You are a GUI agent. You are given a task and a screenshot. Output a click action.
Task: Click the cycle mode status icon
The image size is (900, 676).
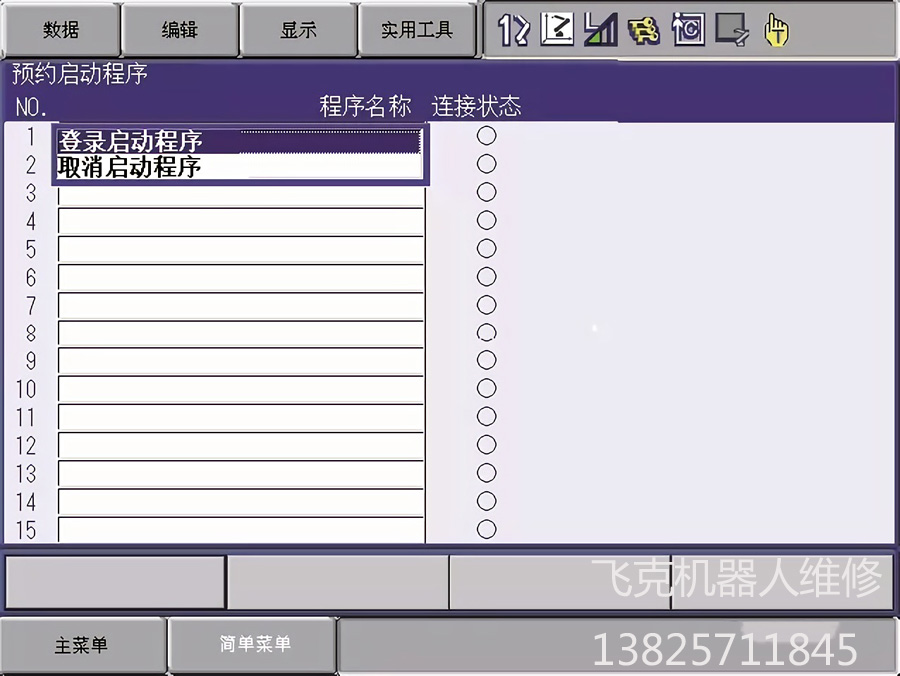click(x=688, y=29)
